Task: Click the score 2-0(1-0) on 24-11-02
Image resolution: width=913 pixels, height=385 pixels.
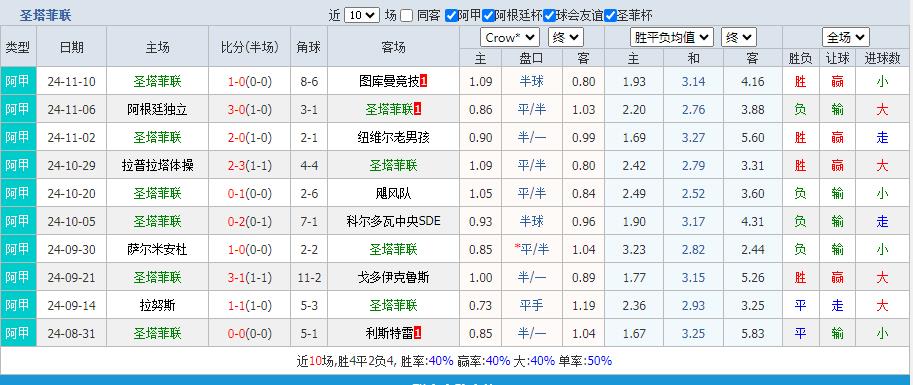Action: 250,137
